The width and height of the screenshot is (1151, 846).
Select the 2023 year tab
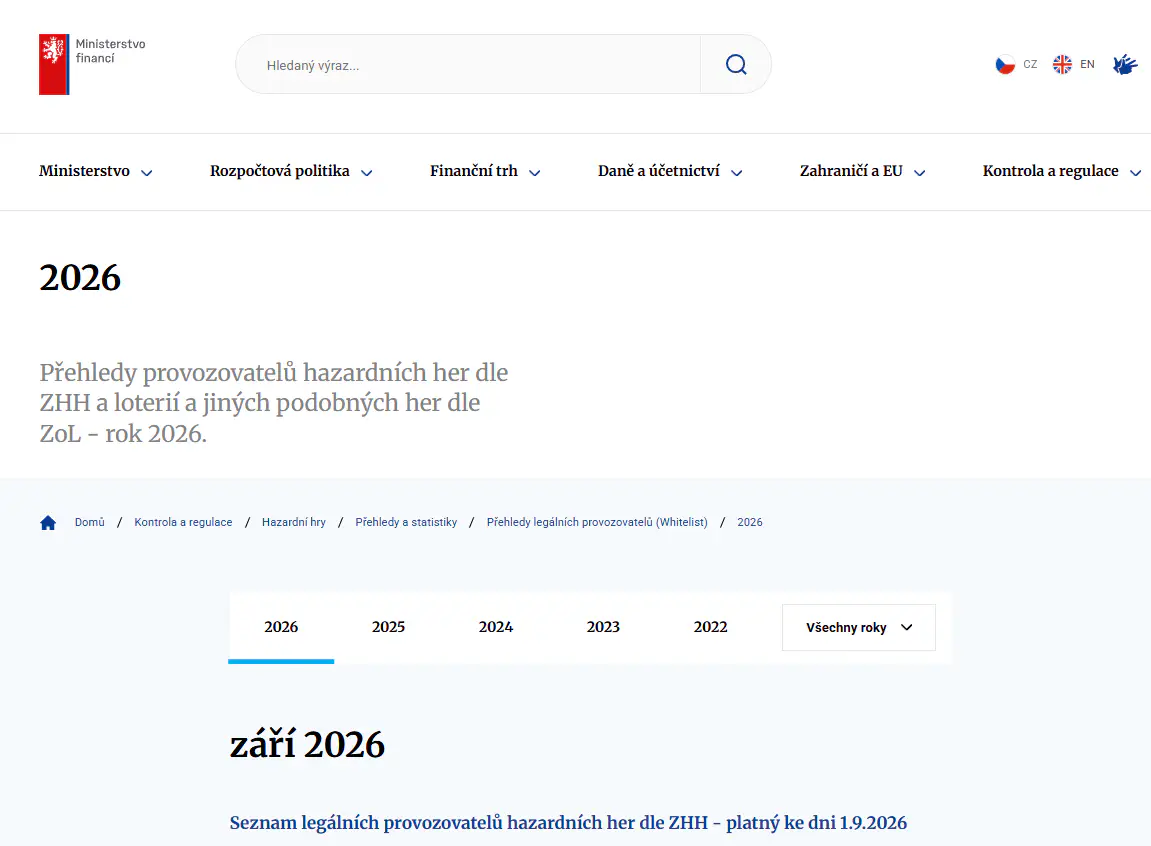603,627
